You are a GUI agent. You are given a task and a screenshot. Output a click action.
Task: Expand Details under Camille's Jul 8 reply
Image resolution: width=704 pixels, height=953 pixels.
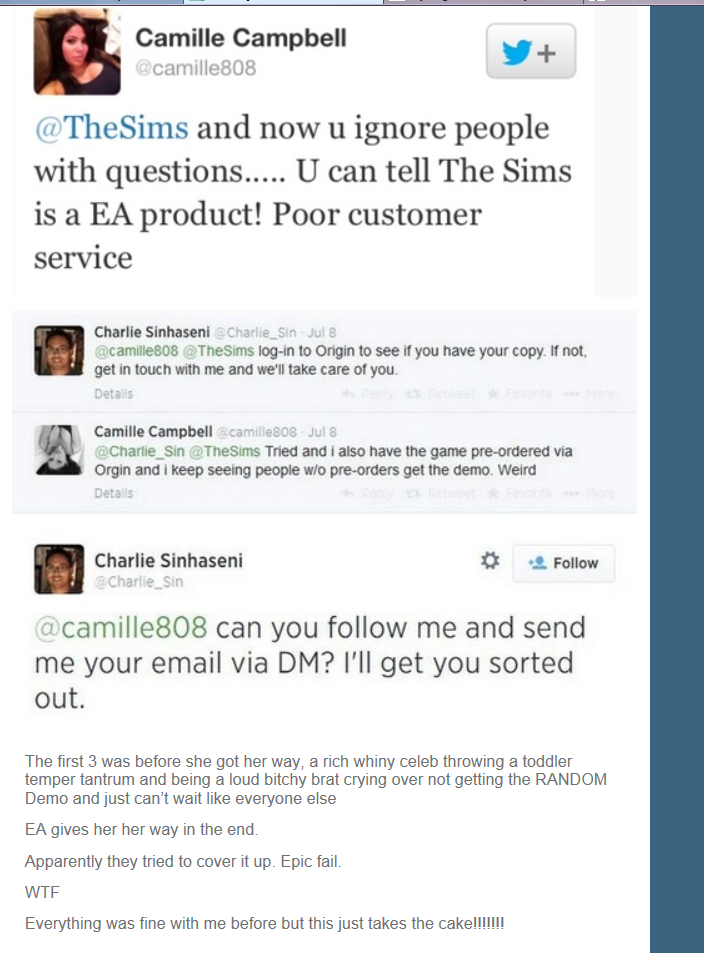coord(114,493)
